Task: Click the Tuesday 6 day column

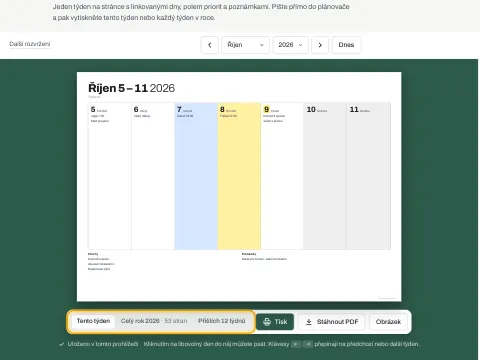Action: point(153,176)
